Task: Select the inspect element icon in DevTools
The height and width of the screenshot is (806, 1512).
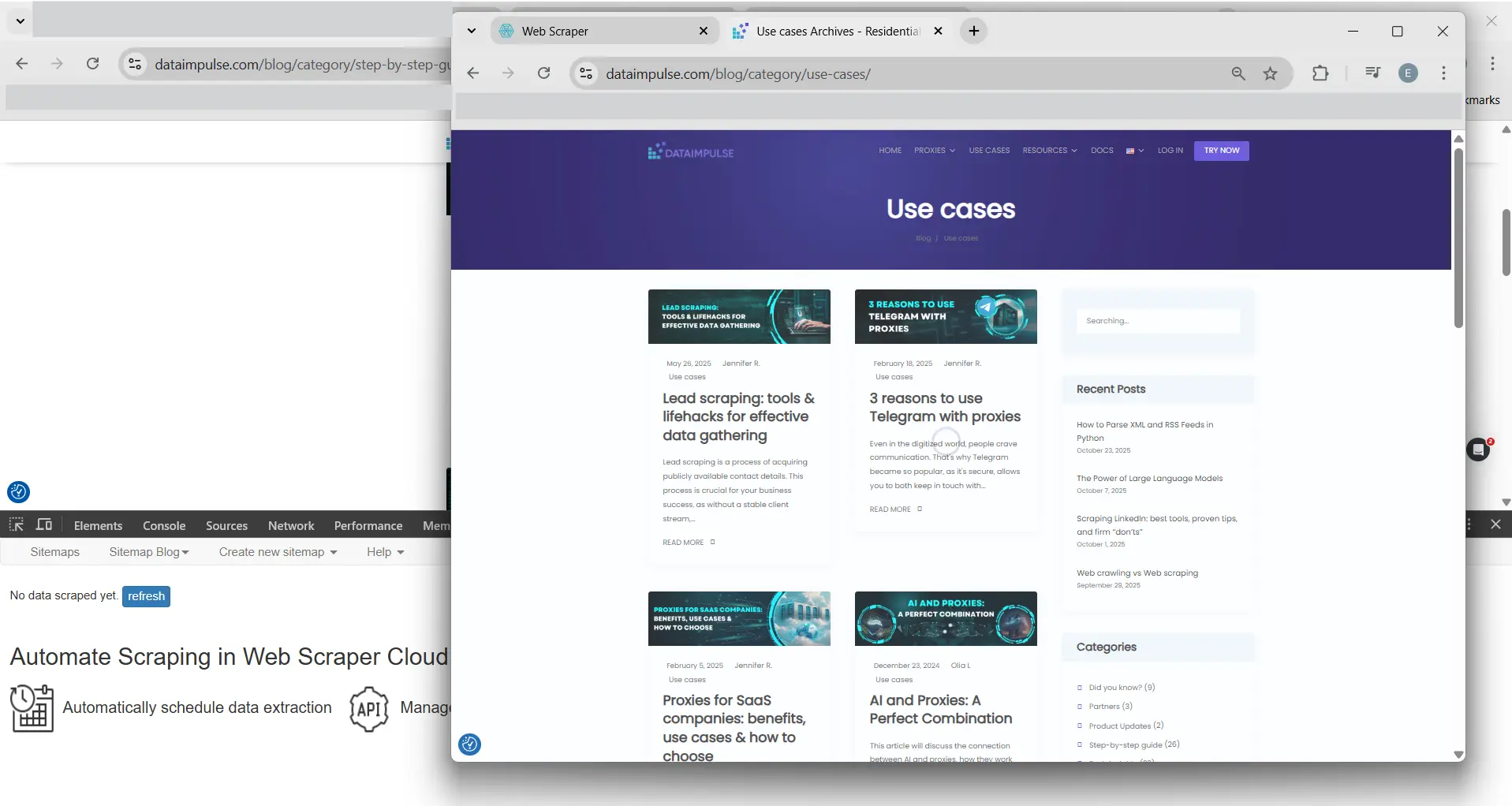Action: pos(17,524)
